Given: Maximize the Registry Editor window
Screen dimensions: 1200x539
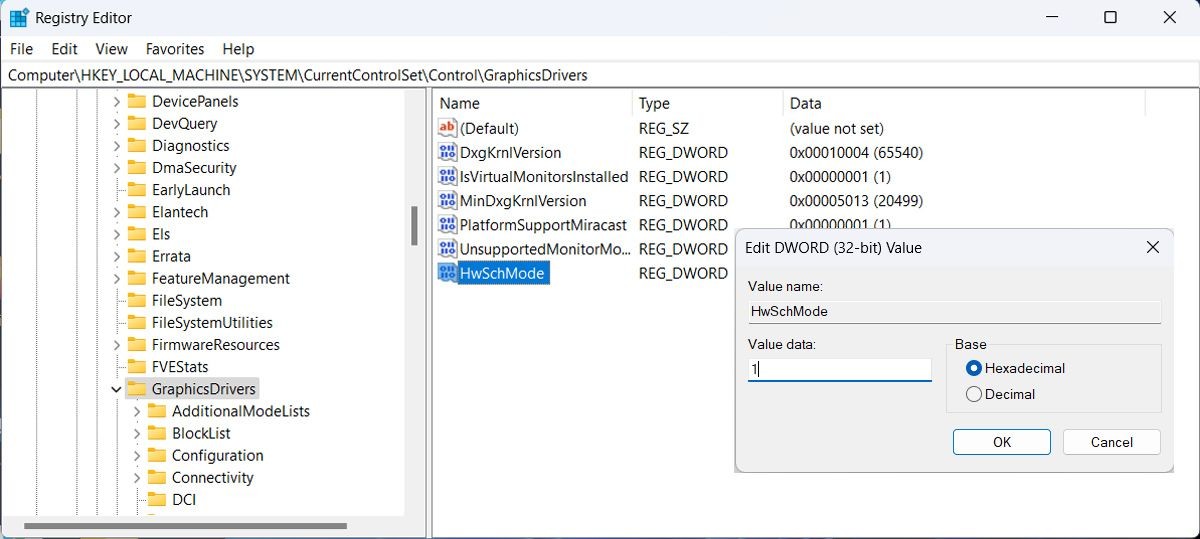Looking at the screenshot, I should 1110,18.
